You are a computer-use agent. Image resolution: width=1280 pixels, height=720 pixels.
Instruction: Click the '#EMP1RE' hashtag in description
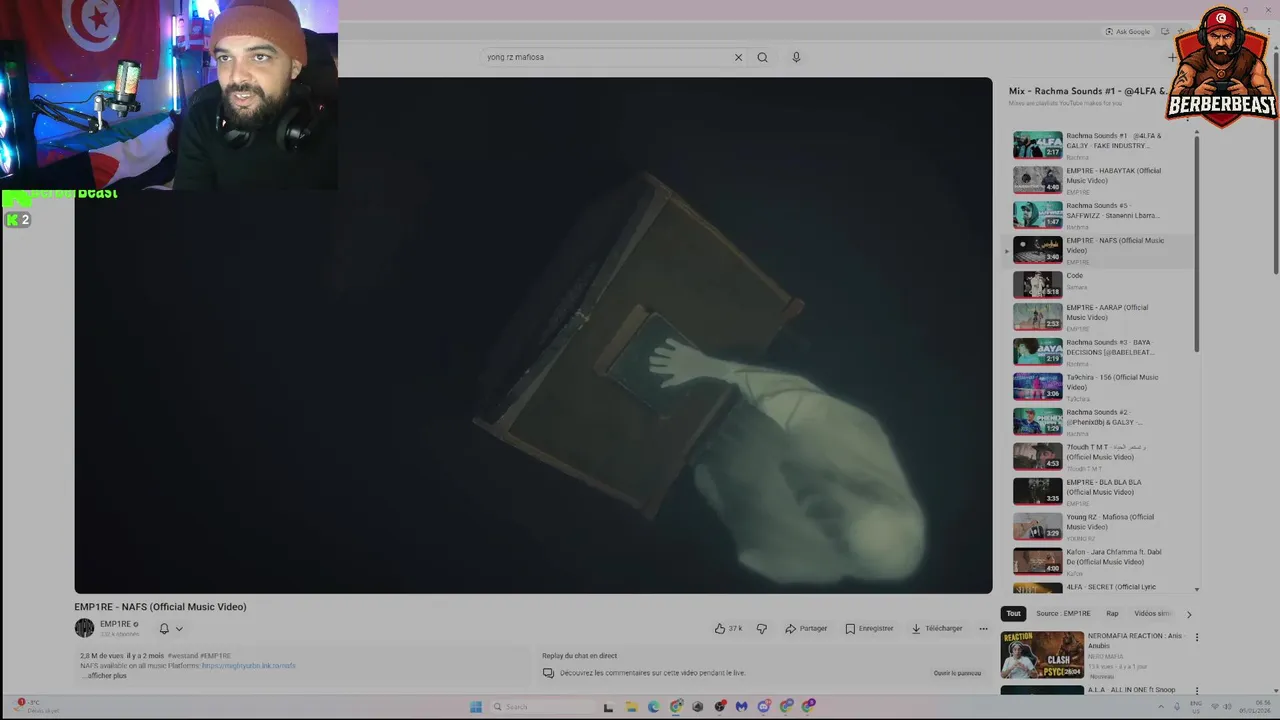click(x=215, y=656)
